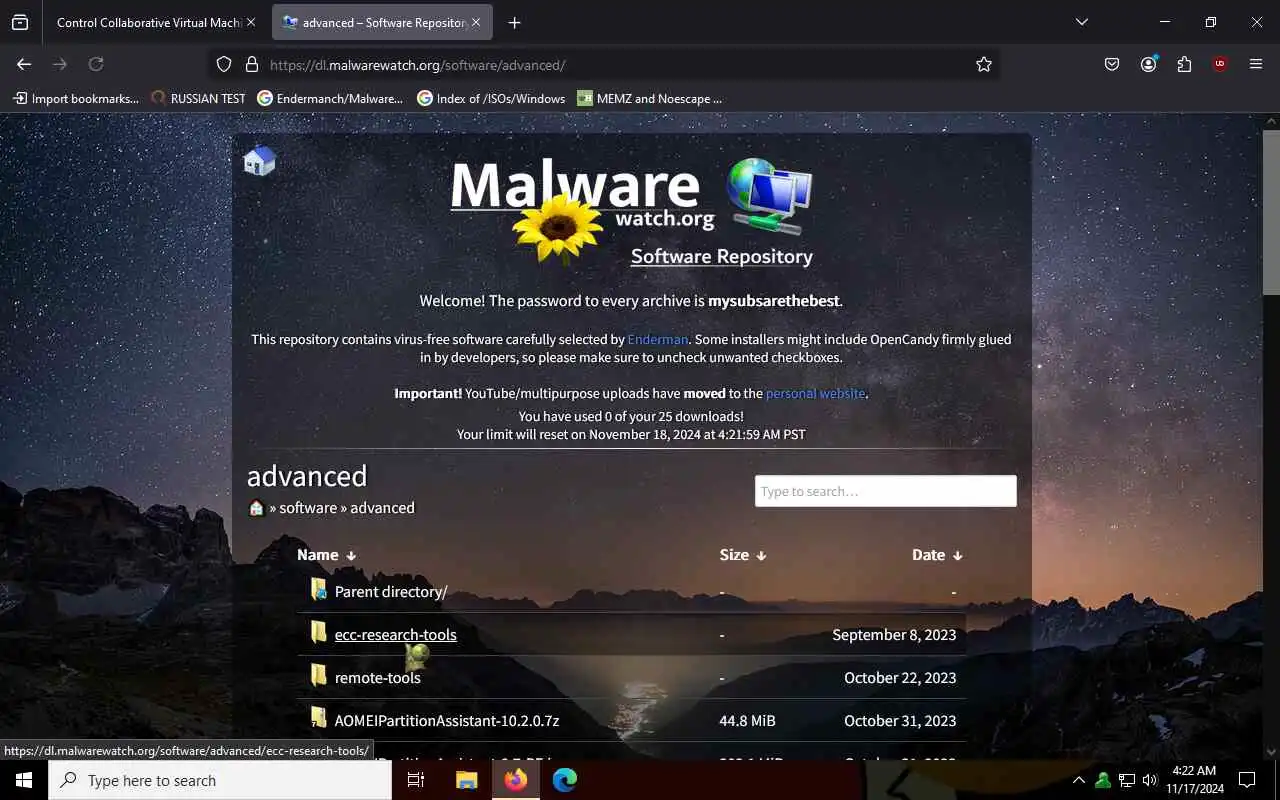Sort the listing by Date column
This screenshot has width=1280, height=800.
pyautogui.click(x=937, y=554)
